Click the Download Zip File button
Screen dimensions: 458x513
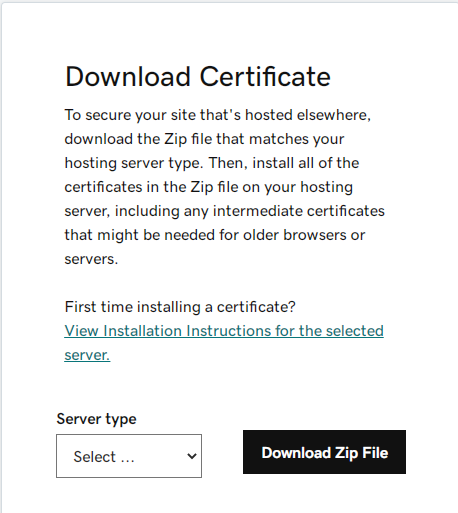(x=324, y=452)
